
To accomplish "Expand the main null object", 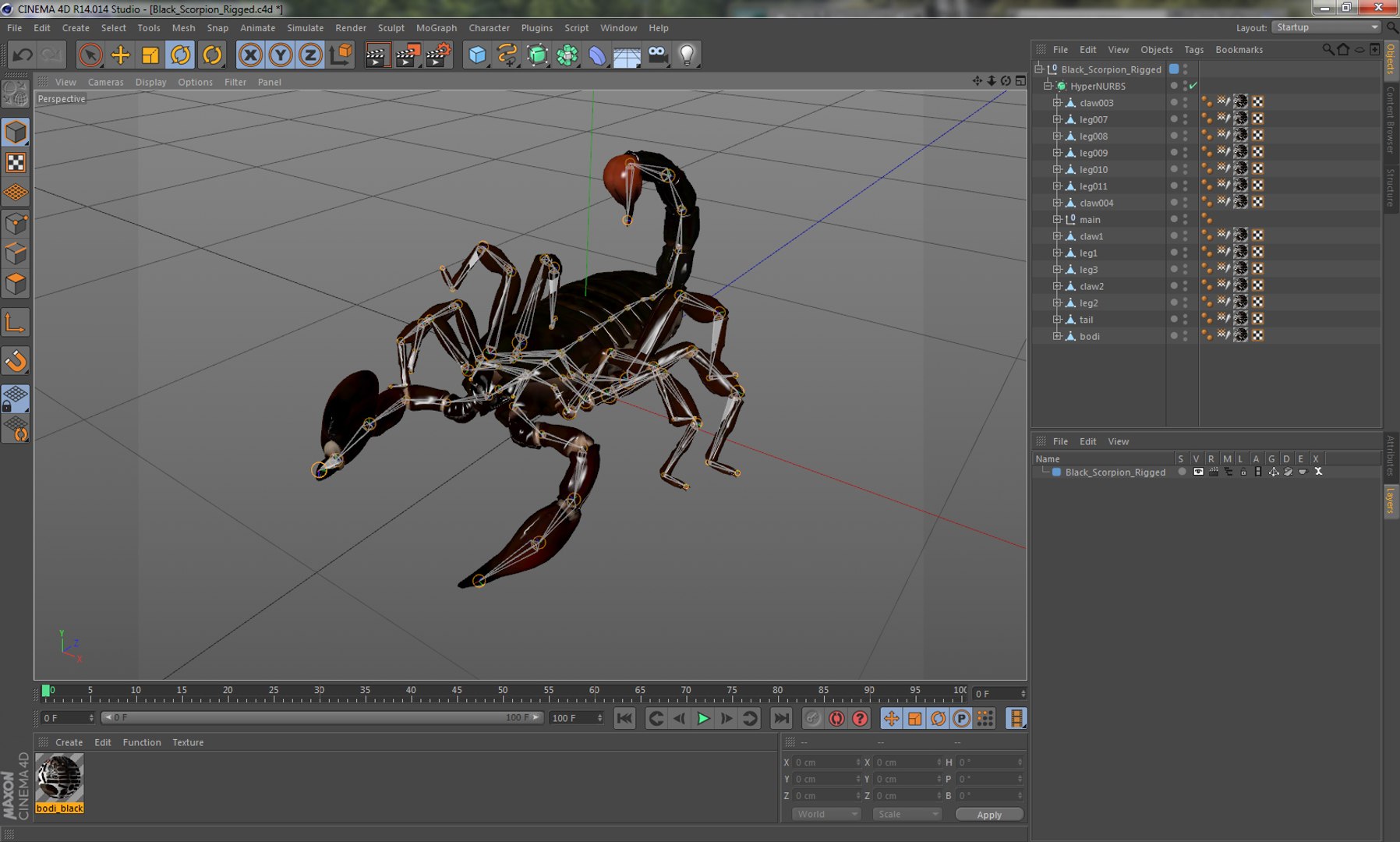I will tap(1057, 219).
